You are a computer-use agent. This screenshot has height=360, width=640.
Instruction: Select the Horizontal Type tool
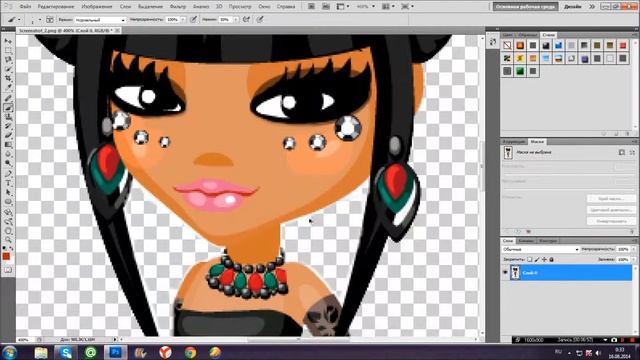tap(8, 183)
